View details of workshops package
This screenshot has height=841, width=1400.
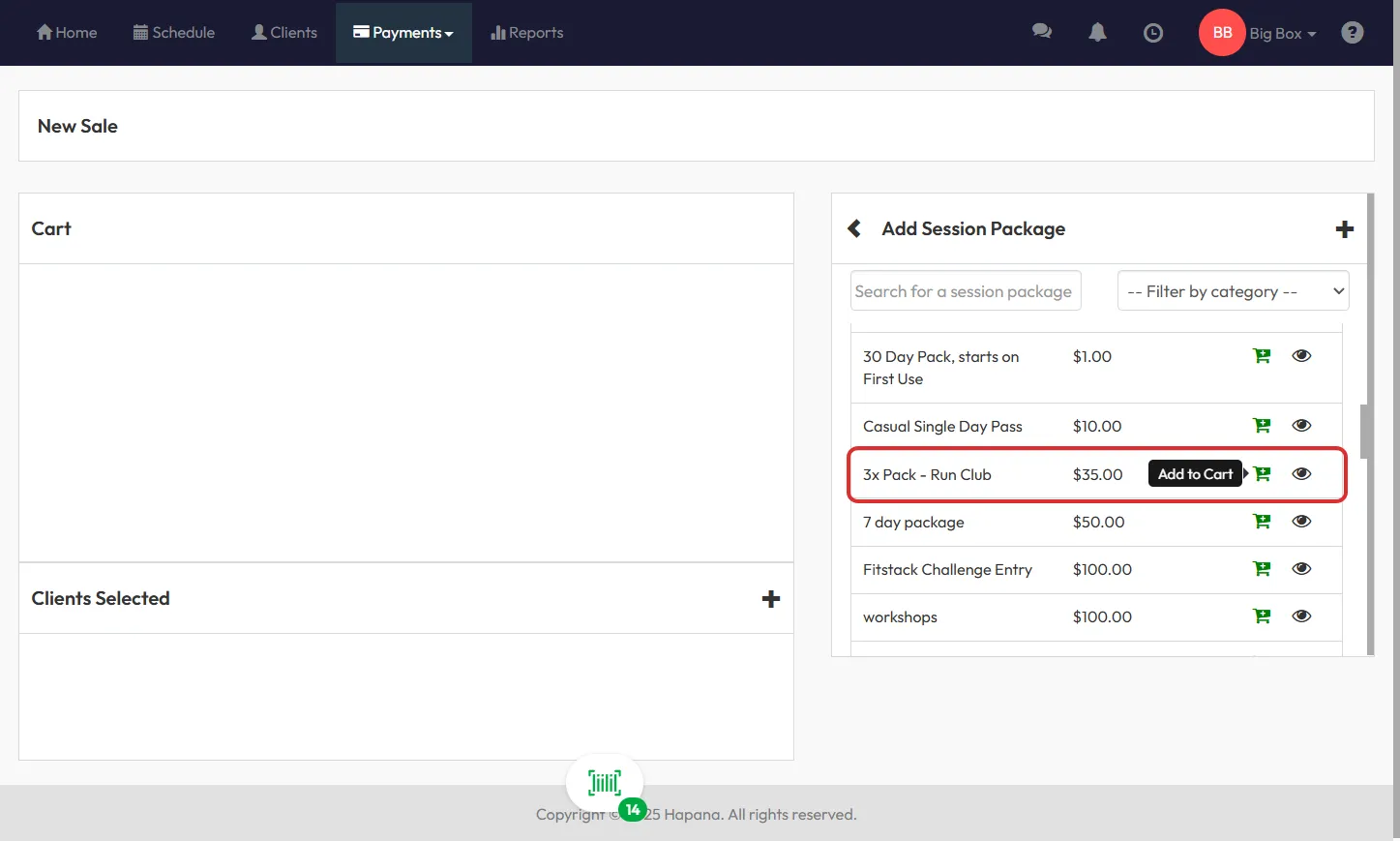1301,616
